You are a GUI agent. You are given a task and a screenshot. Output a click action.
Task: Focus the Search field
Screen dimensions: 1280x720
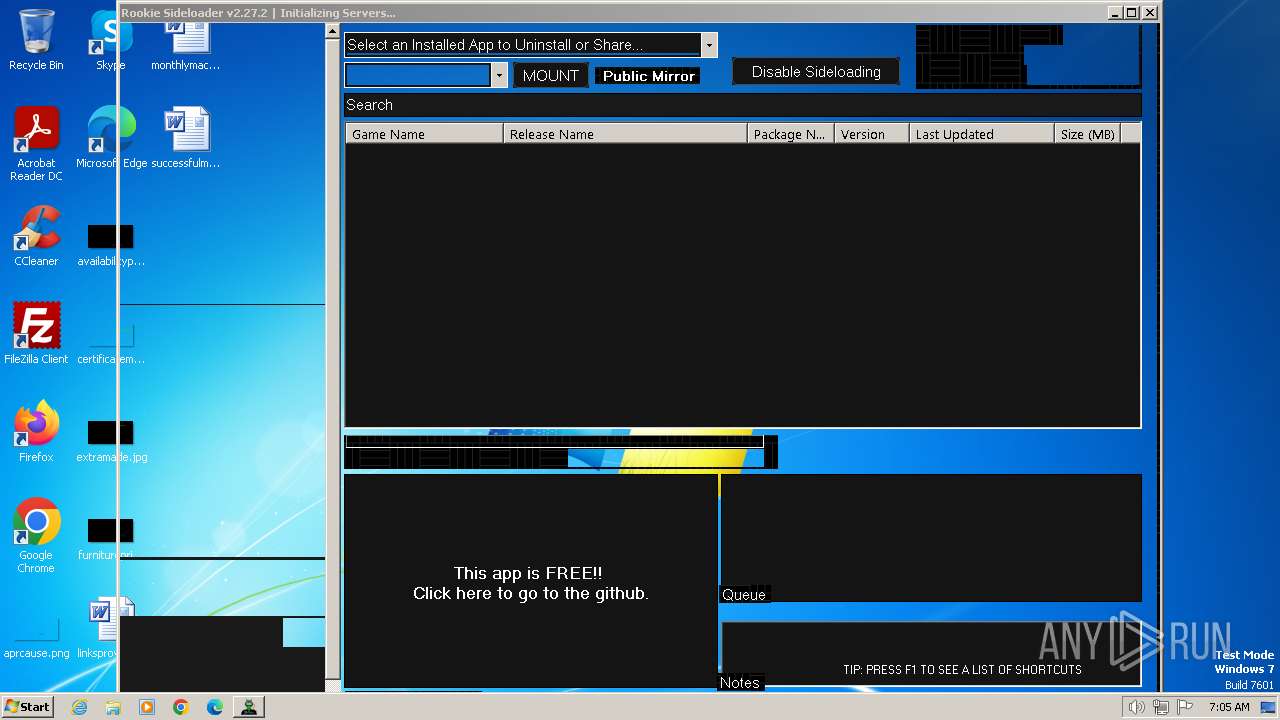pos(742,105)
